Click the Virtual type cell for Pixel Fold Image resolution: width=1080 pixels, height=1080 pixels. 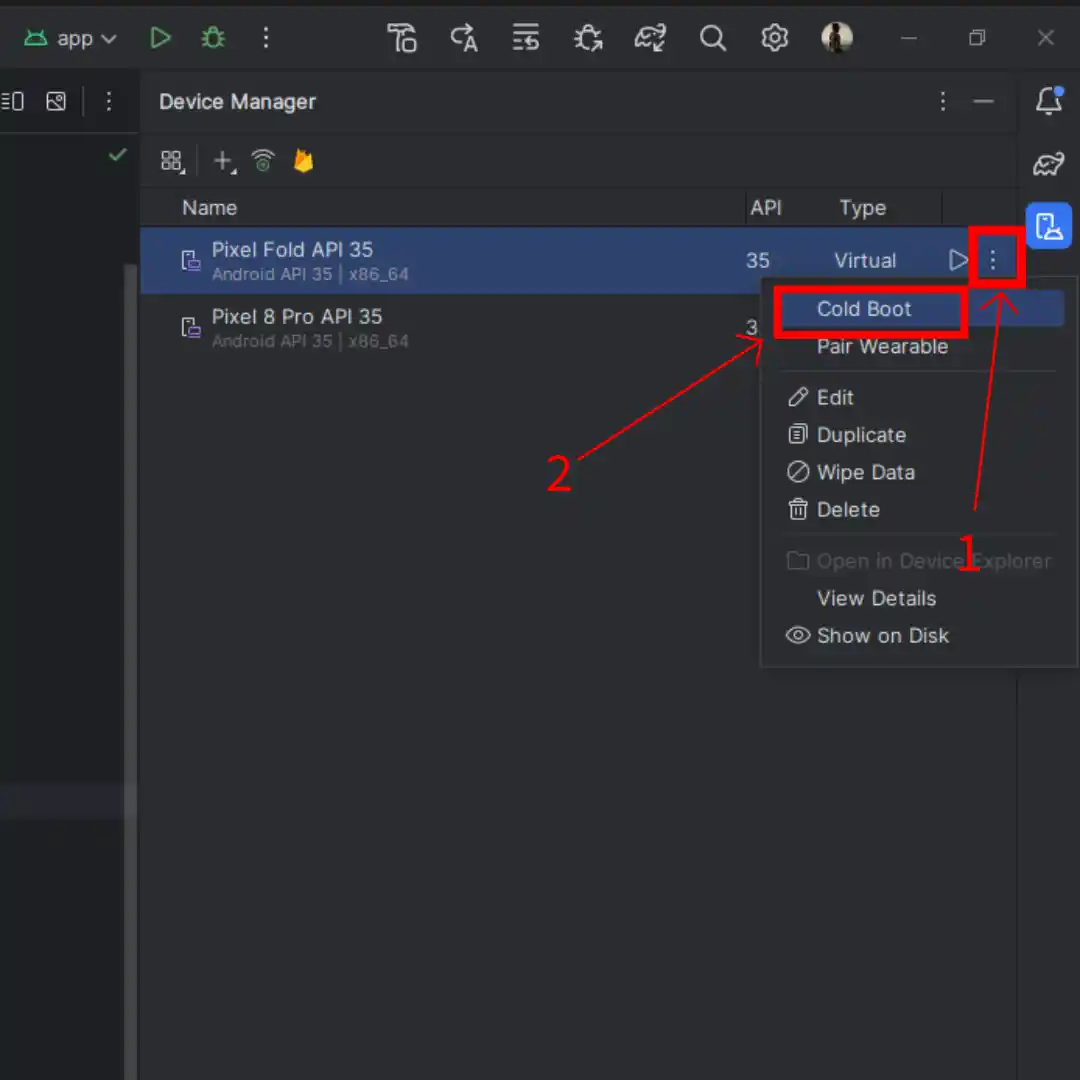[865, 261]
